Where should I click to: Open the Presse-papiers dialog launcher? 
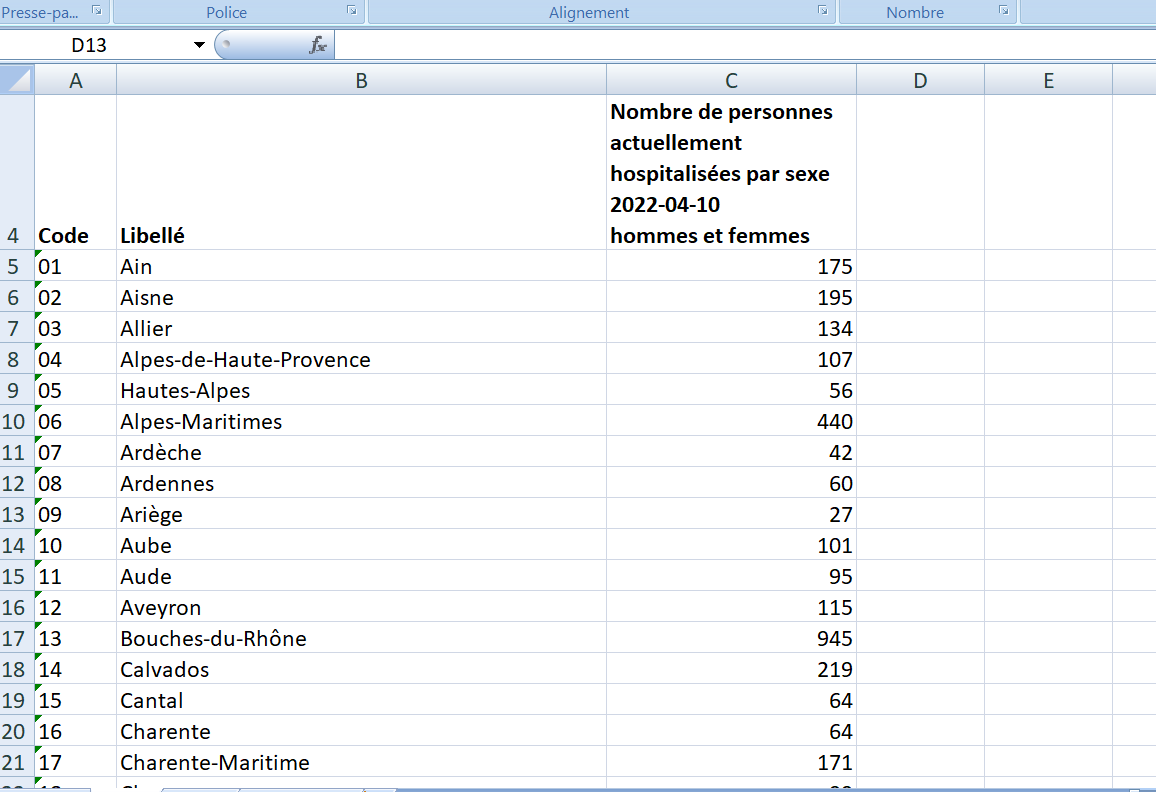pyautogui.click(x=97, y=10)
